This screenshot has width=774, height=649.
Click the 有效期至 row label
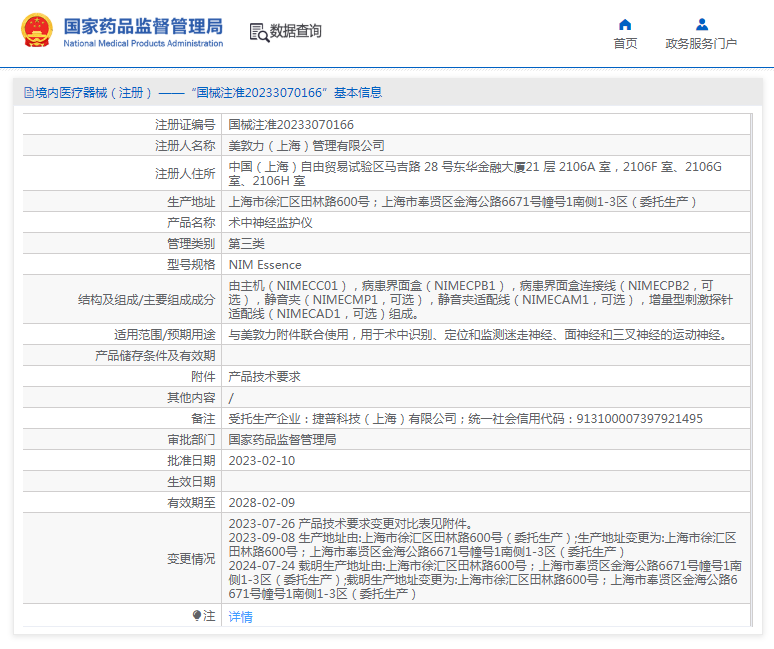click(x=191, y=503)
